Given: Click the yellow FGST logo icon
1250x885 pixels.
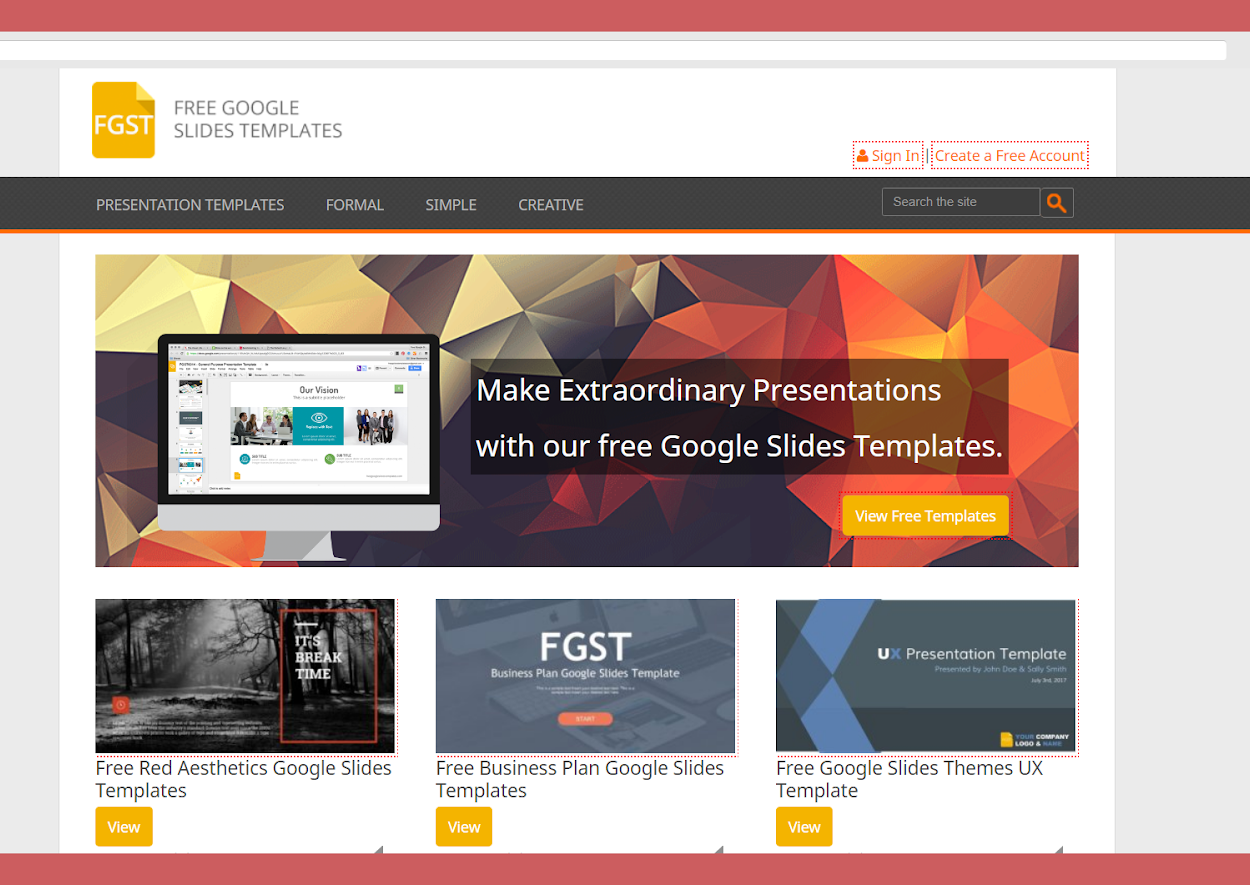Looking at the screenshot, I should 123,120.
